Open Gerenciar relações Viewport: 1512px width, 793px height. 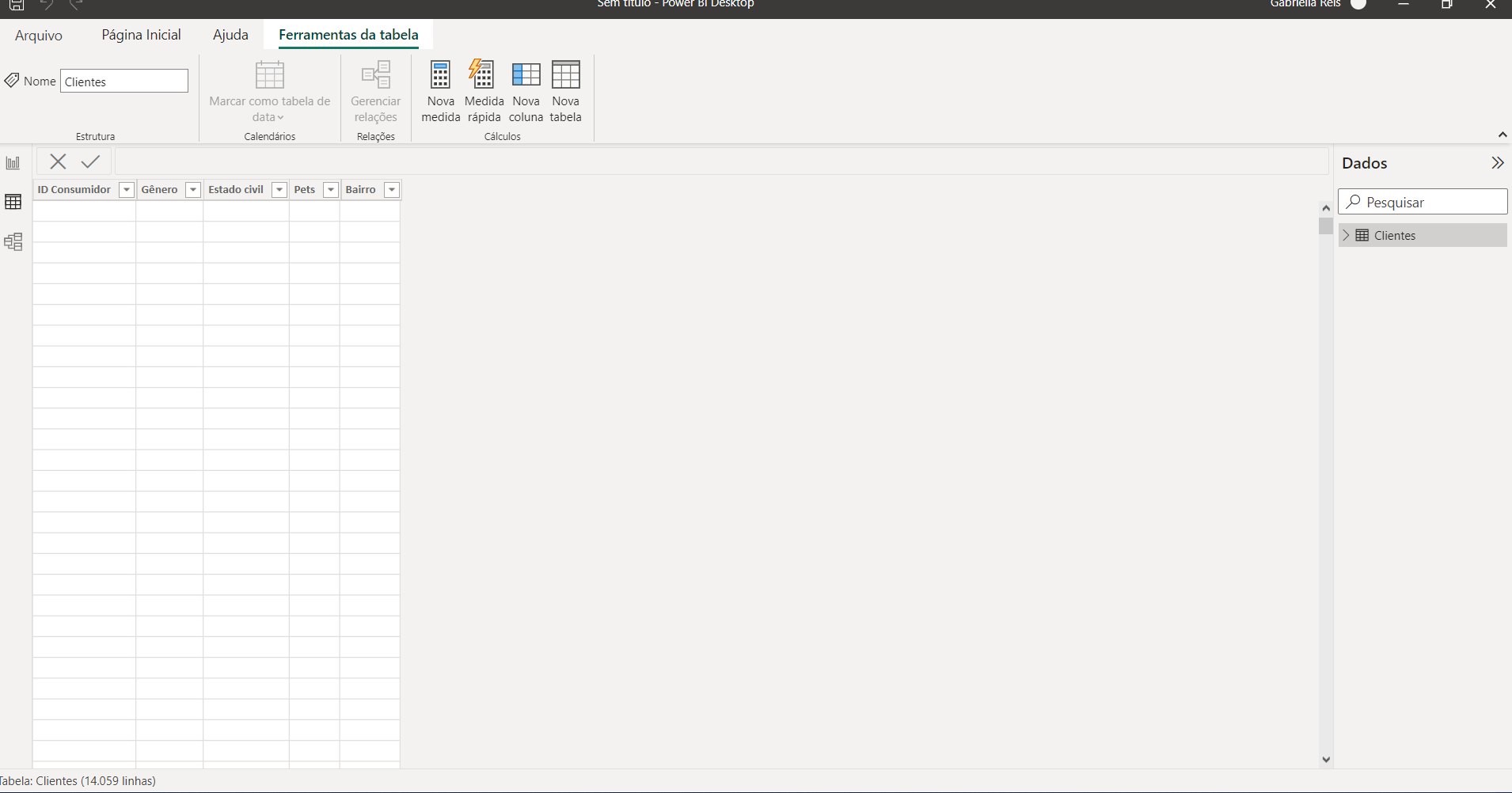pyautogui.click(x=375, y=92)
